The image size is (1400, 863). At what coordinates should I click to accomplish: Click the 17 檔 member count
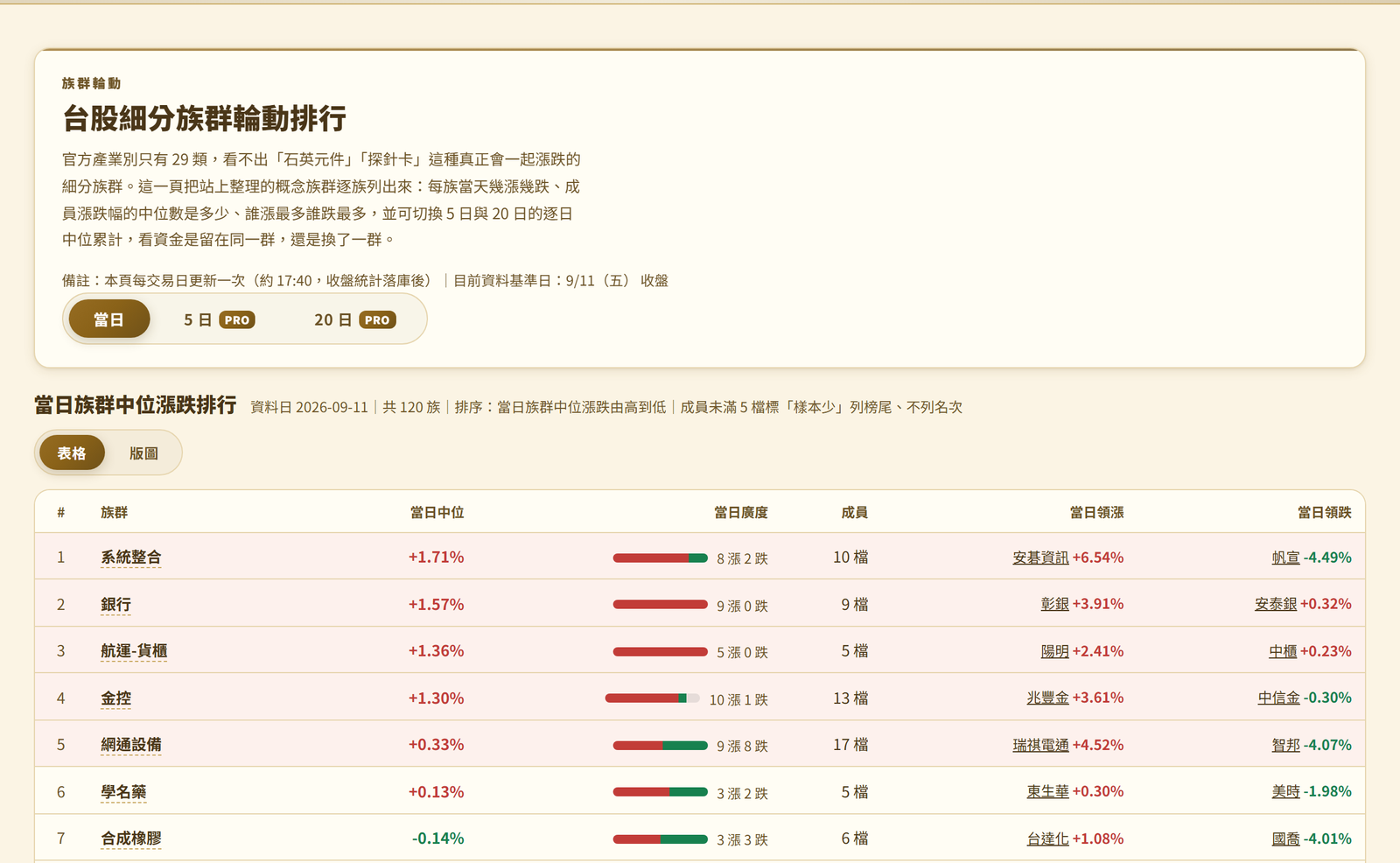pos(850,745)
